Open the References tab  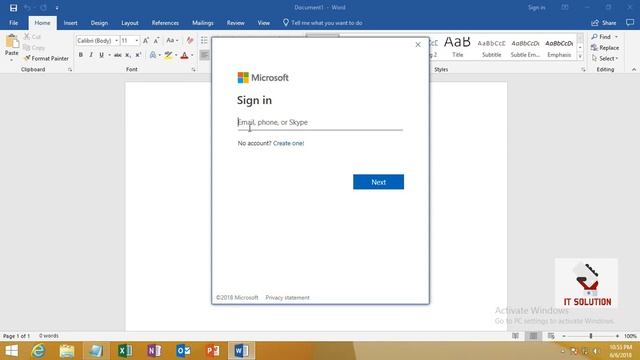coord(165,23)
